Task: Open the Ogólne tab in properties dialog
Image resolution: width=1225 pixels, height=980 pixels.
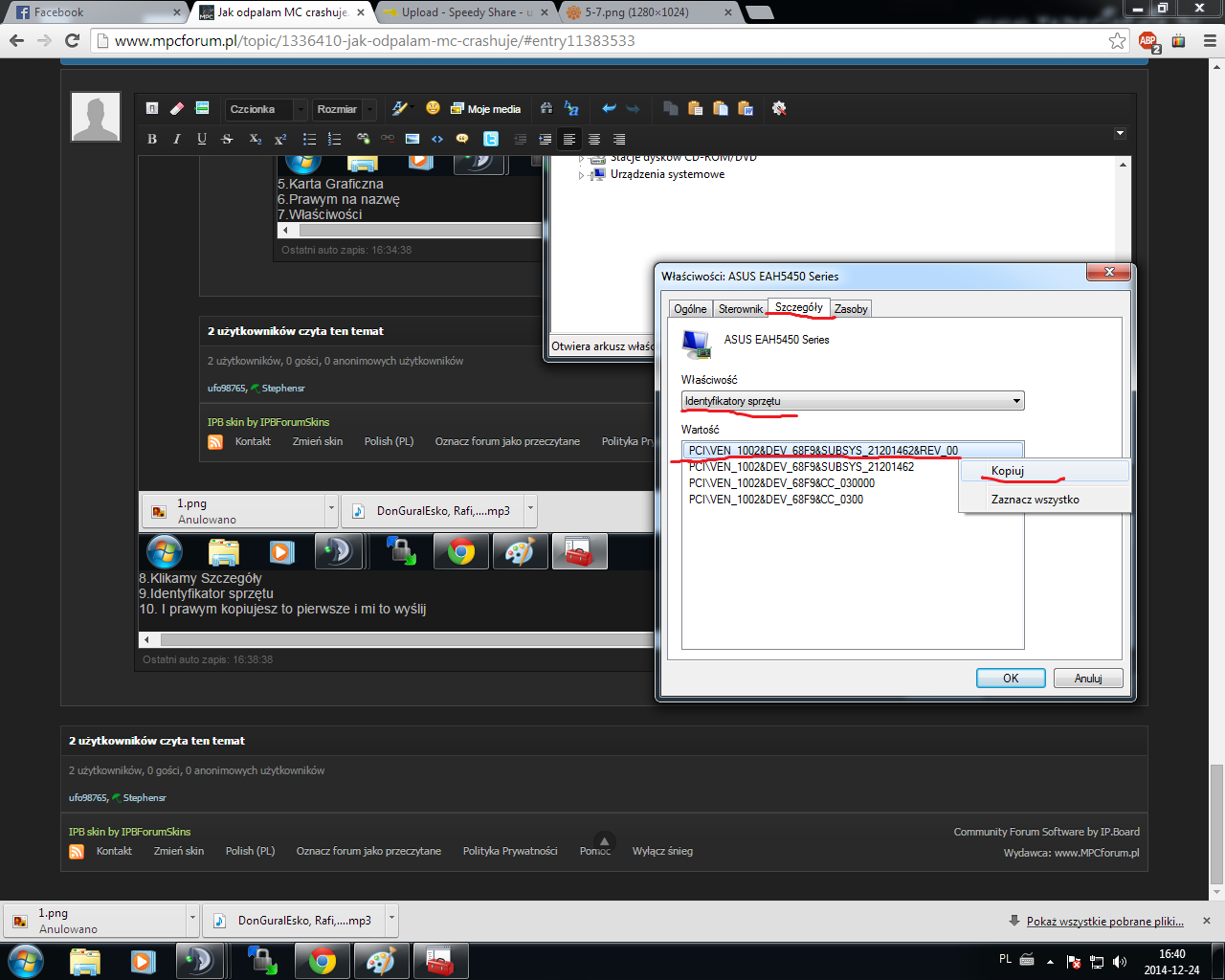Action: tap(690, 309)
